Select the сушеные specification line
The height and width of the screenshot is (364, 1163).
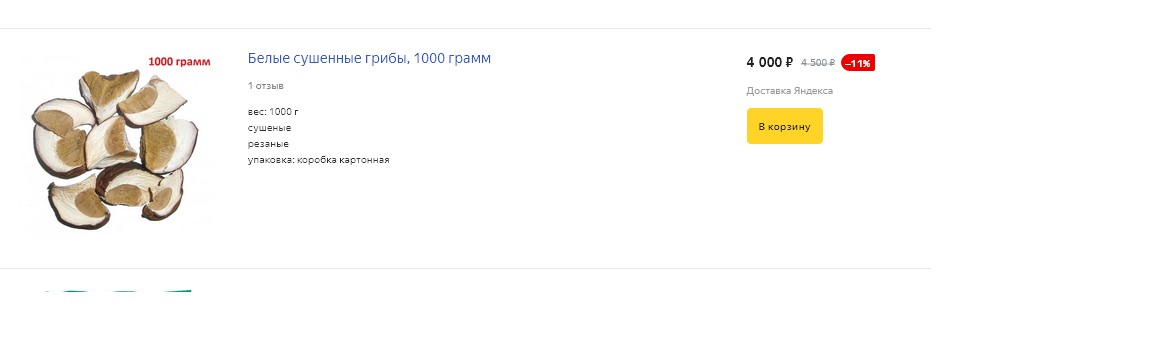coord(269,128)
